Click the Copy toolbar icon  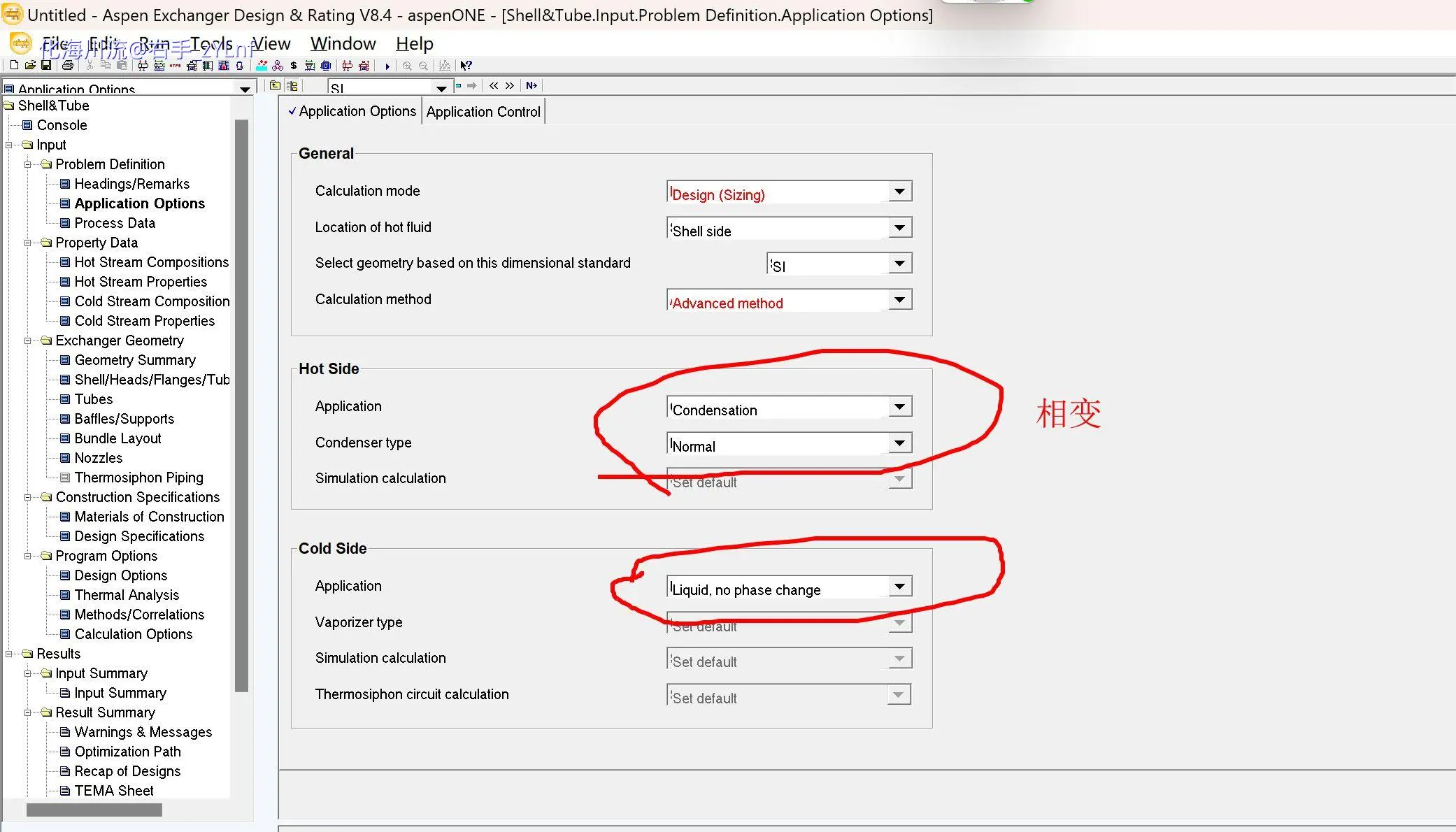106,66
